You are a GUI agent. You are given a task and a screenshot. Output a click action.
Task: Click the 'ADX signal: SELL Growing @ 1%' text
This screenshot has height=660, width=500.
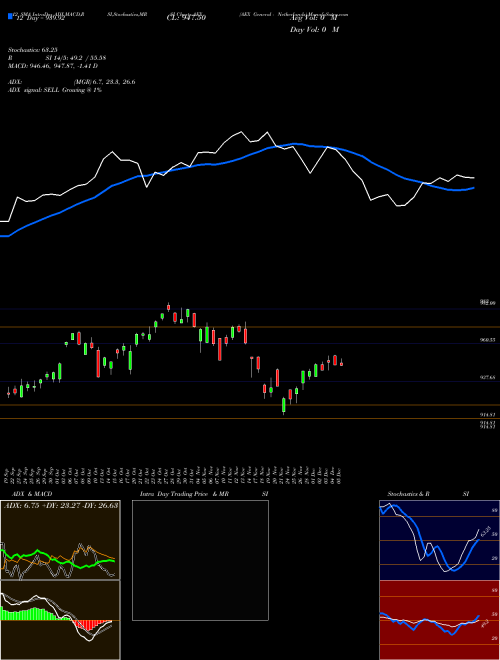55,90
